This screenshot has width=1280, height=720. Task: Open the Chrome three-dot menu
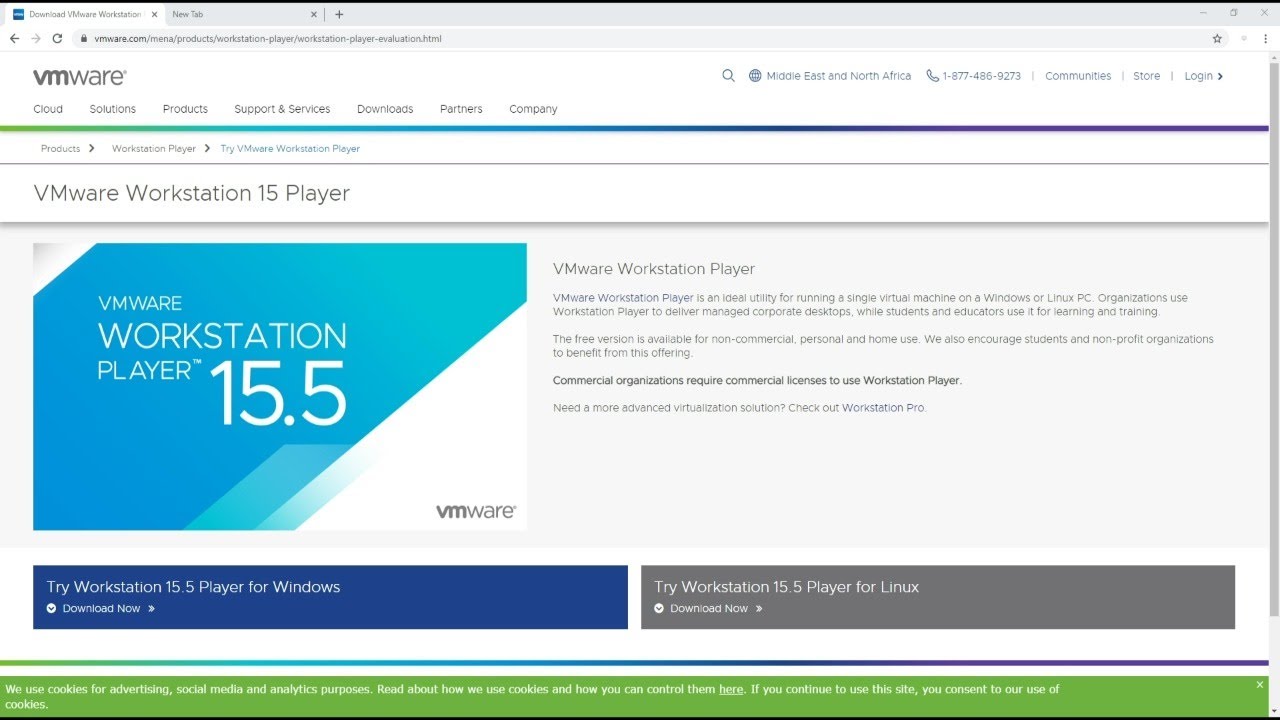pos(1266,39)
